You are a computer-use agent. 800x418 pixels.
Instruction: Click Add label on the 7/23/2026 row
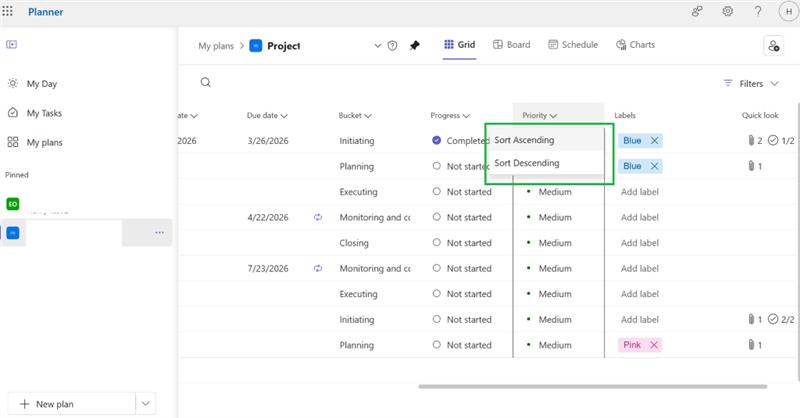[x=640, y=268]
